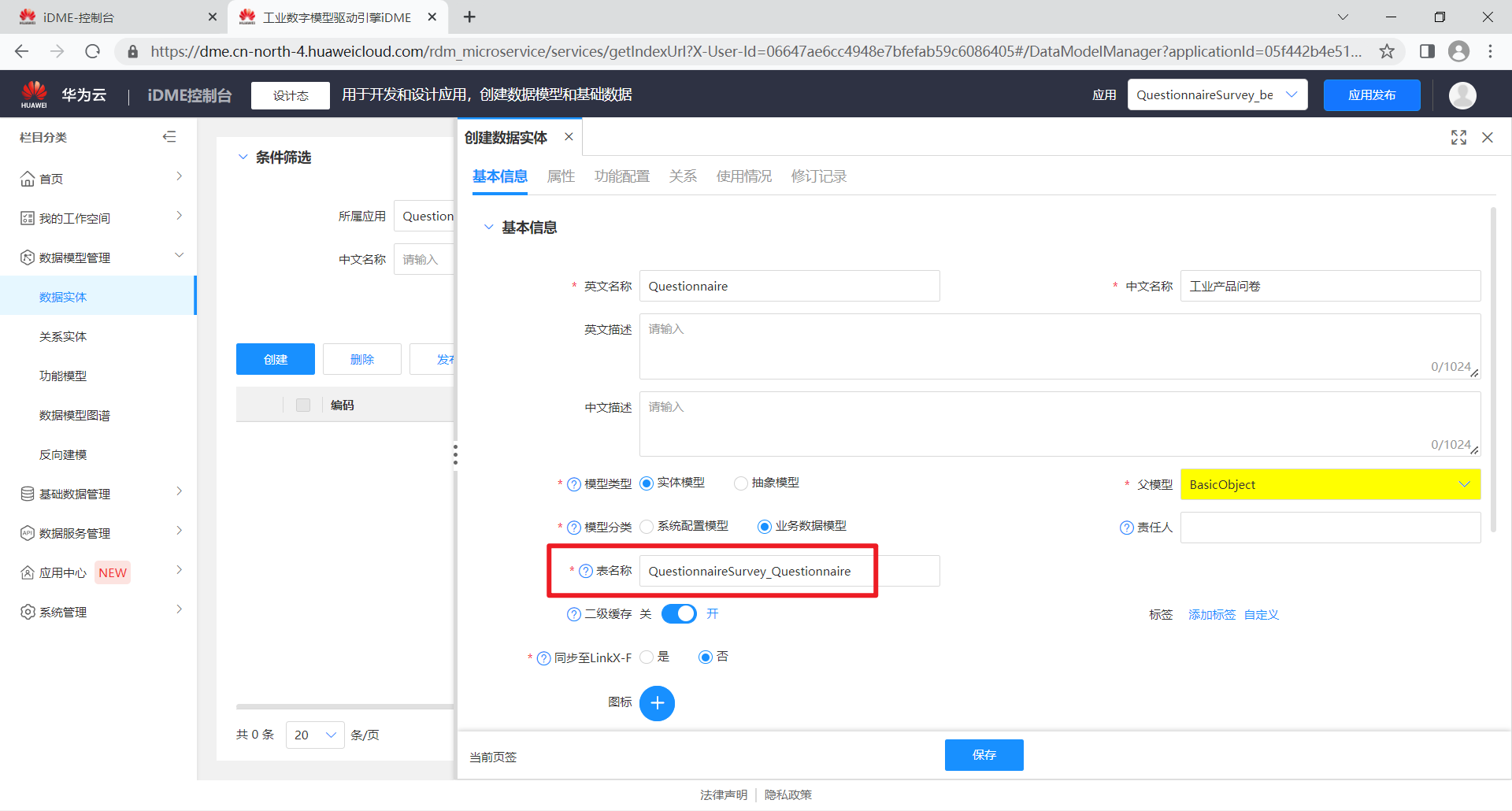Click the data model management cube icon

28,257
